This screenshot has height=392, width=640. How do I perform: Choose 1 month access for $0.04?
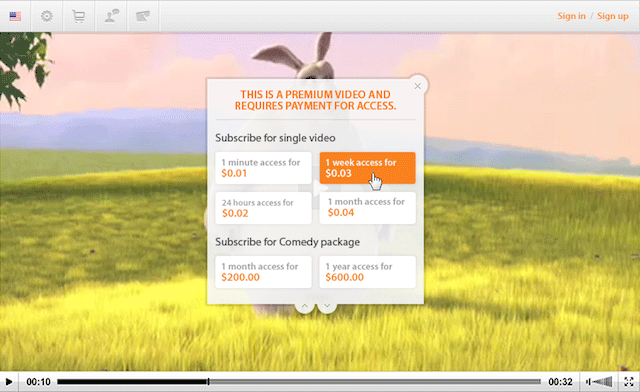[367, 208]
